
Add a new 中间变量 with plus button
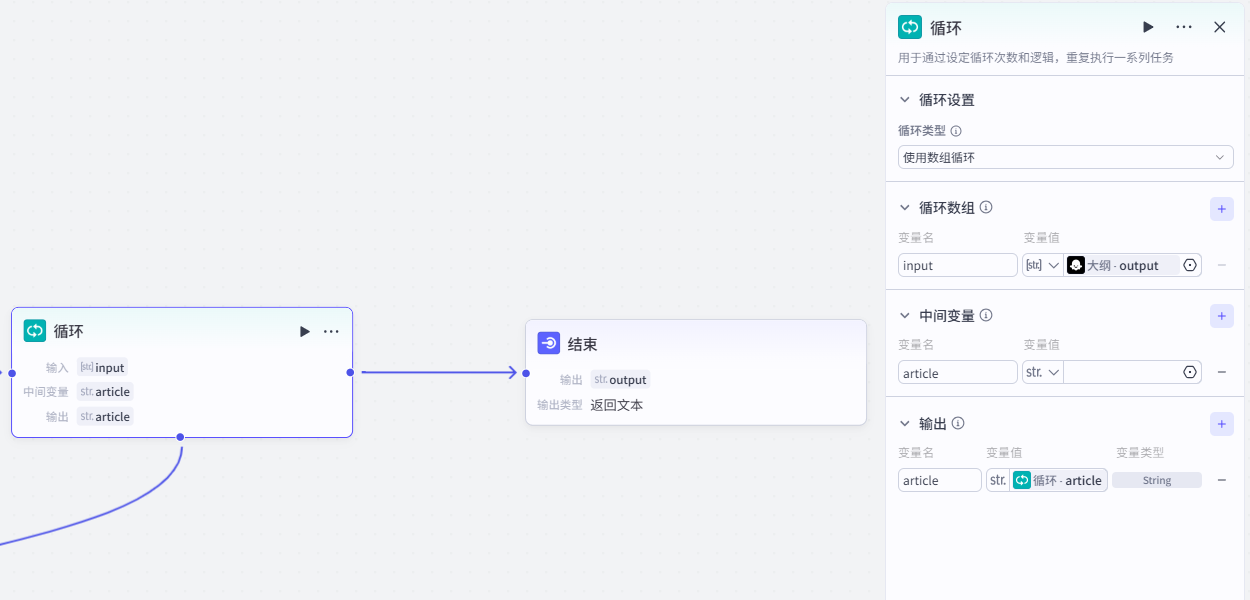coord(1221,316)
